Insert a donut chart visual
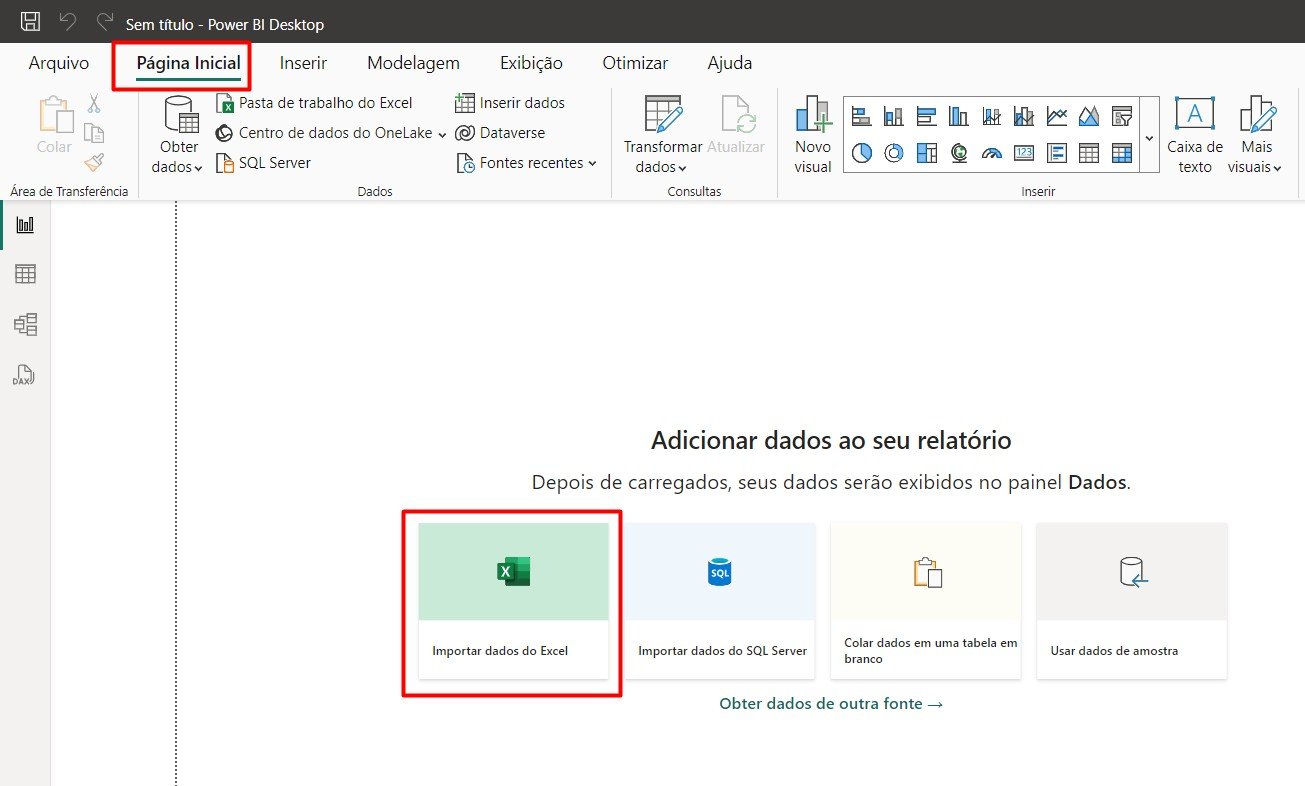 point(894,153)
